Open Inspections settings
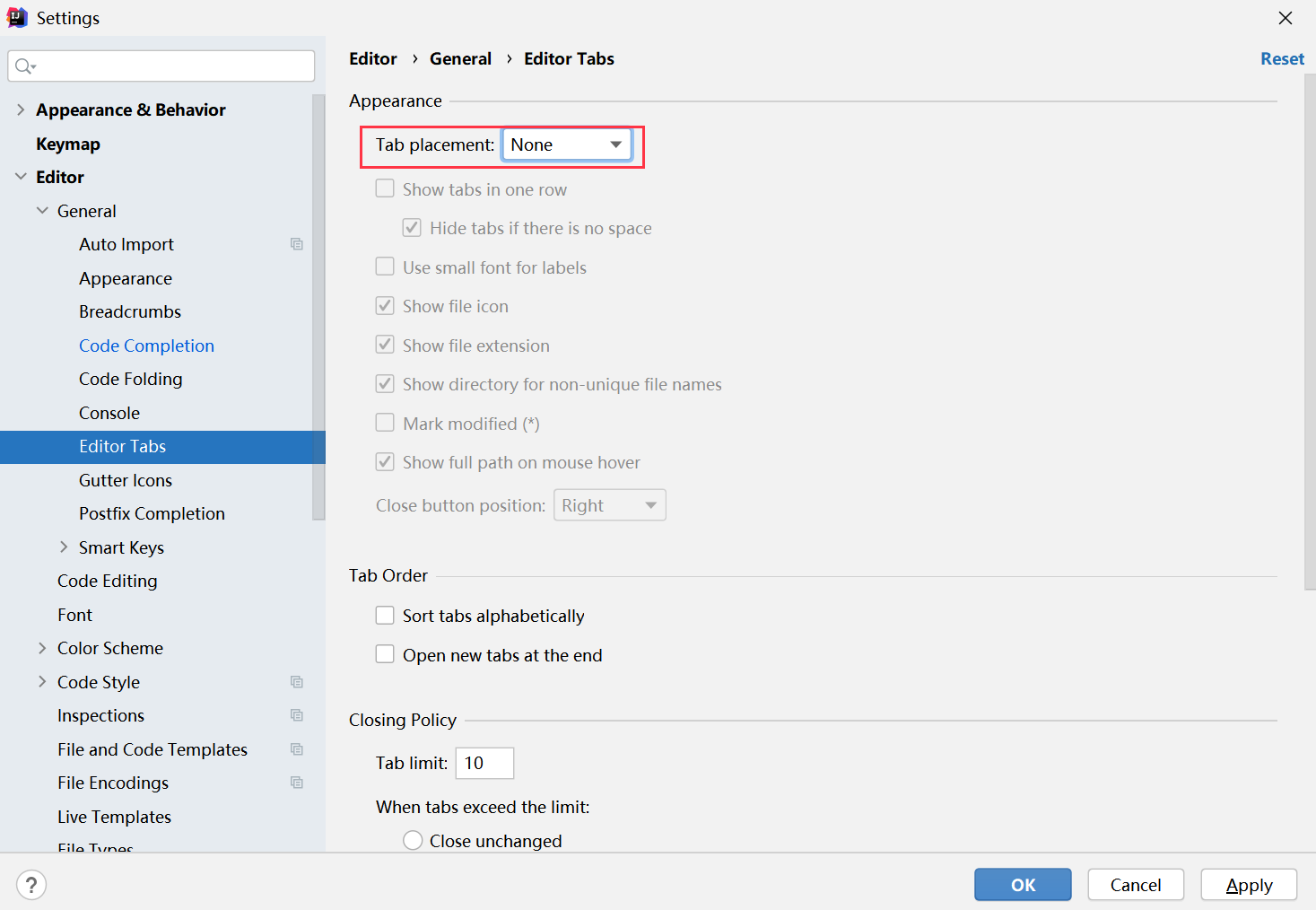This screenshot has height=910, width=1316. pyautogui.click(x=100, y=715)
